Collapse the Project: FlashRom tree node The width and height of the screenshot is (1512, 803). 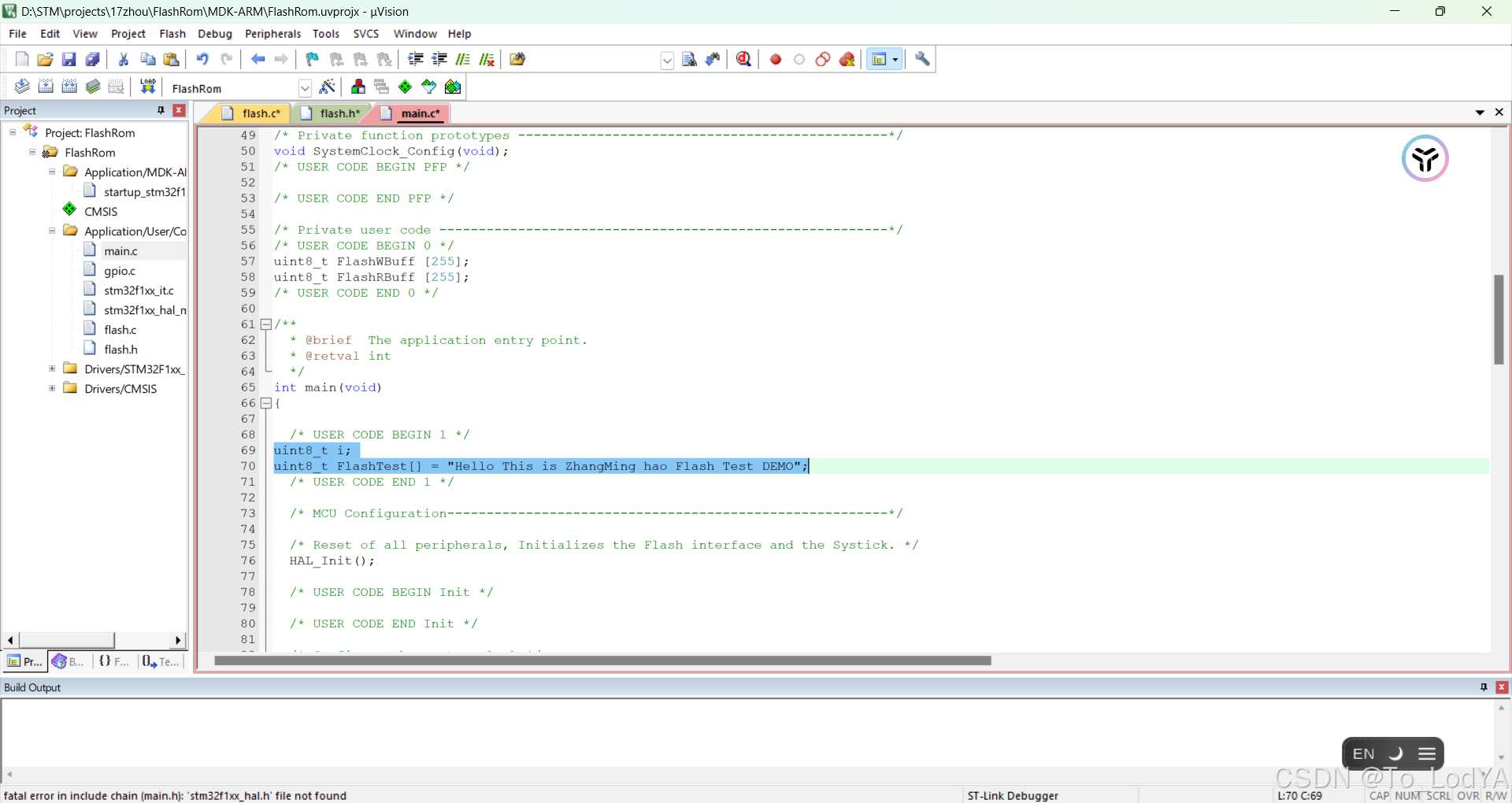pyautogui.click(x=13, y=132)
